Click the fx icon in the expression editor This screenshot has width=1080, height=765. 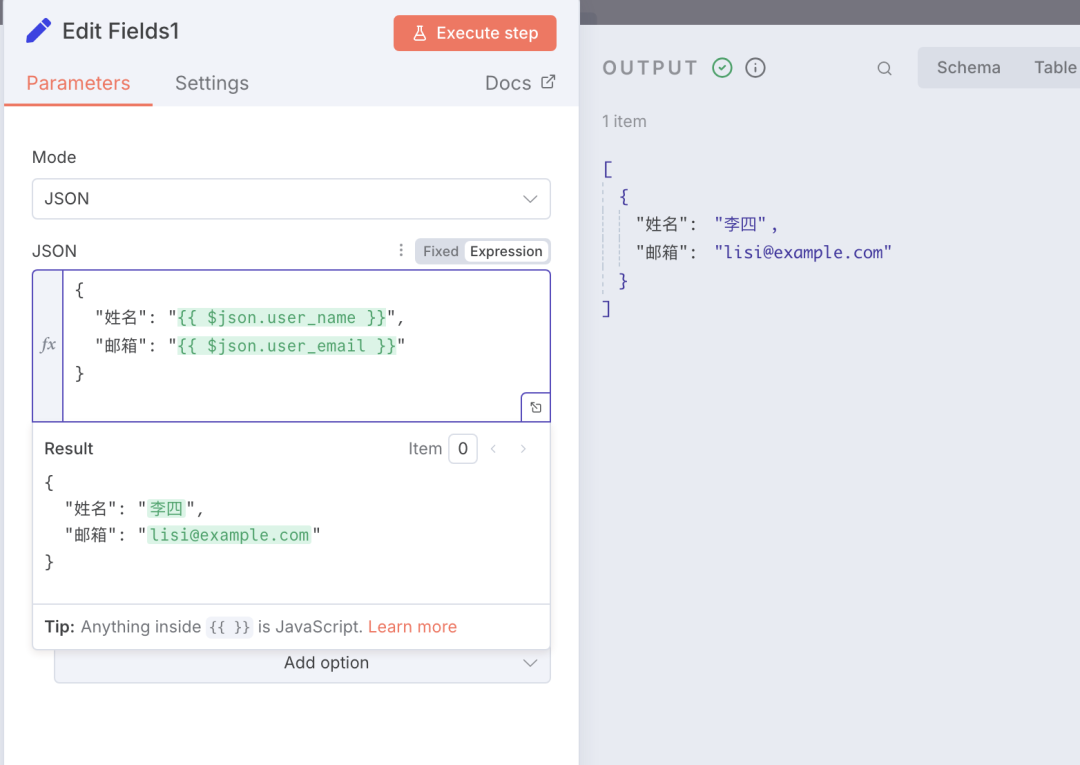(48, 345)
